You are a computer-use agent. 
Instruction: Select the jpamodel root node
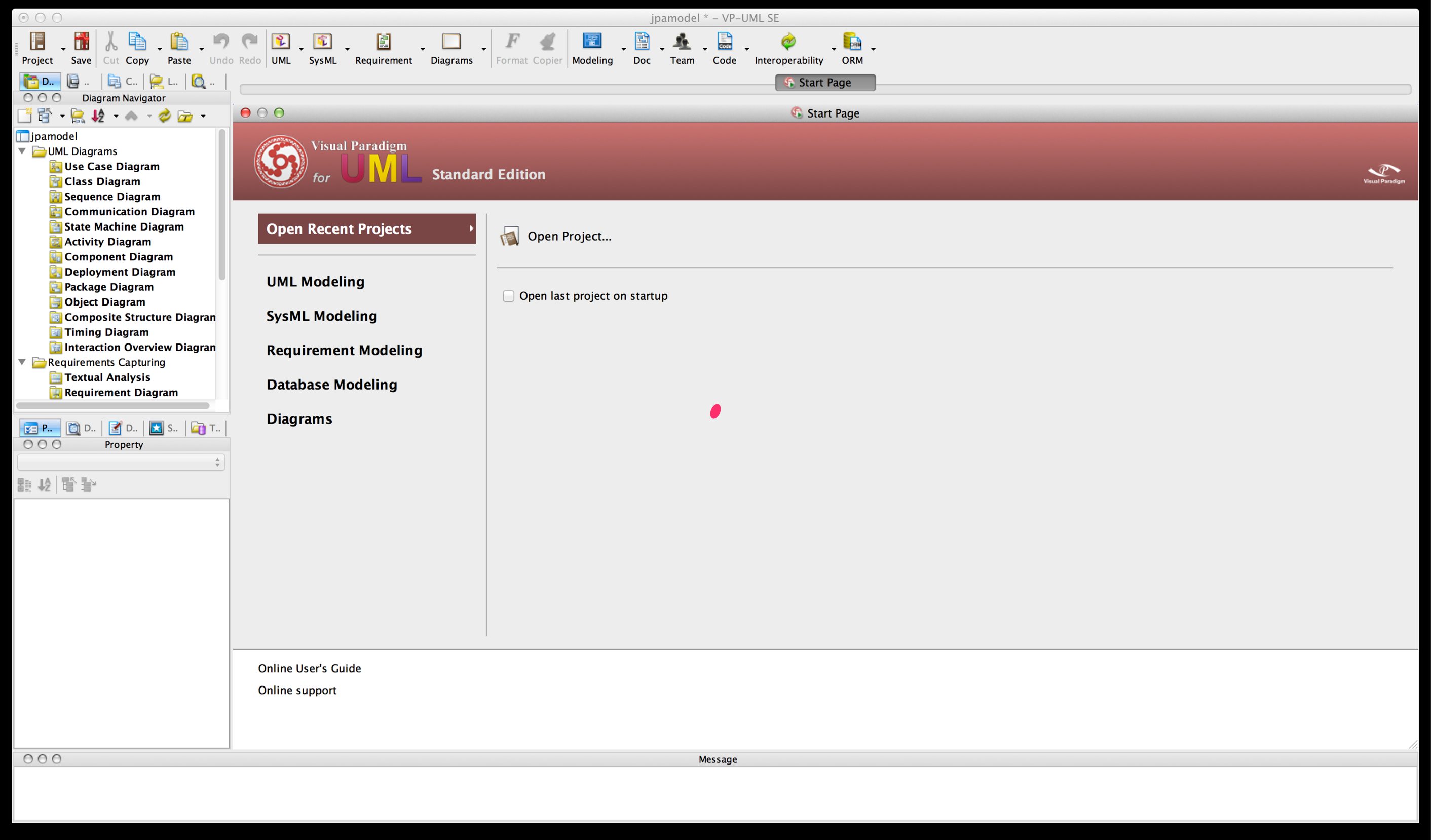(54, 136)
